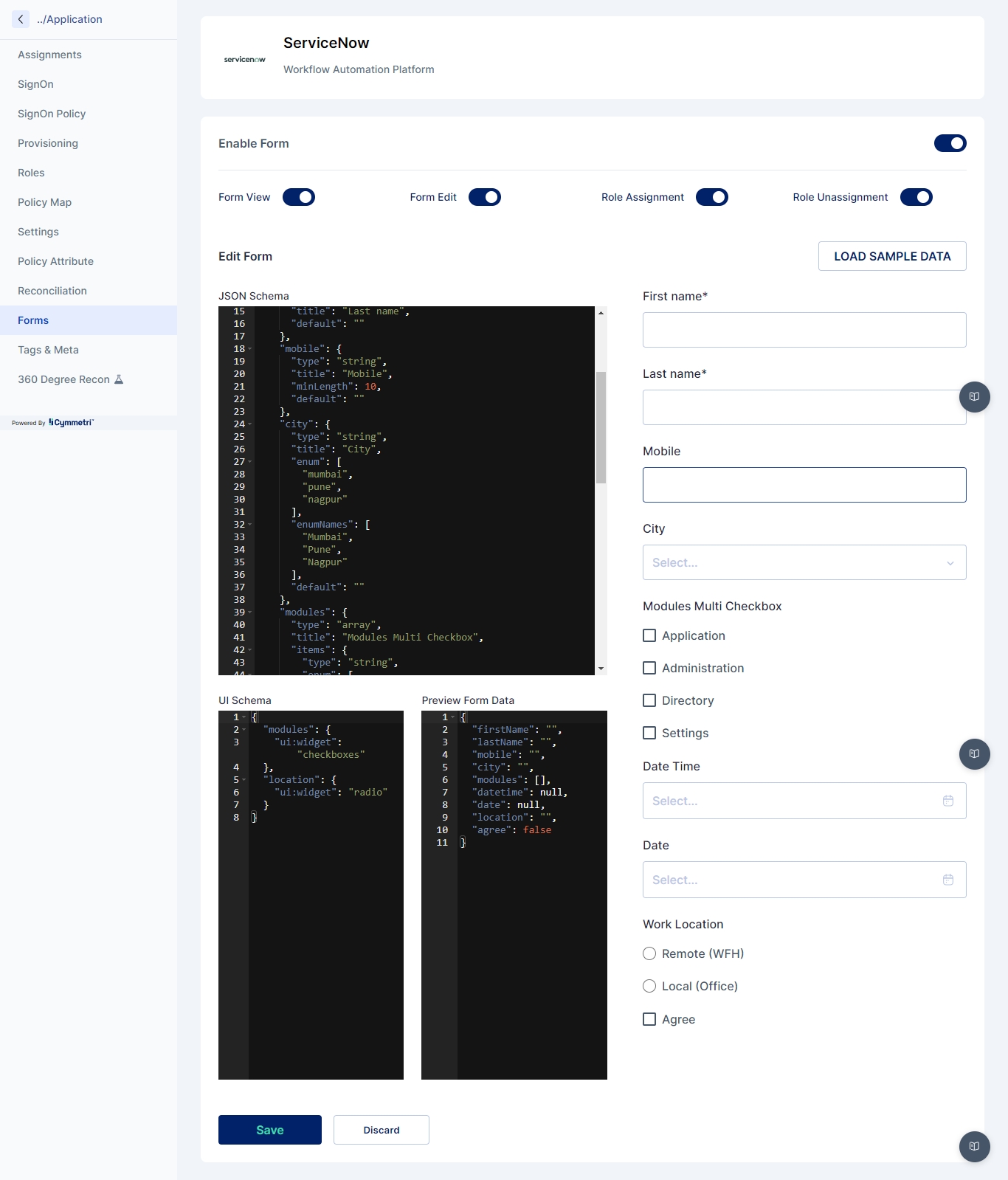Select the Remote (WFH) radio option

[x=649, y=953]
